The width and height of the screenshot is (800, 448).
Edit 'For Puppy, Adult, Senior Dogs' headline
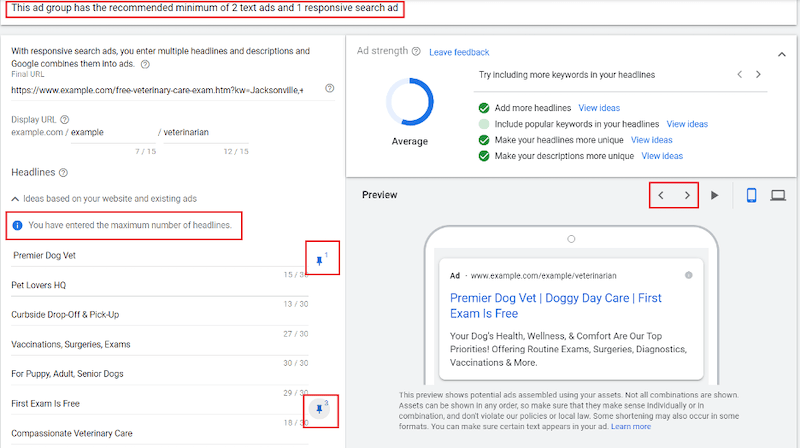(x=160, y=374)
